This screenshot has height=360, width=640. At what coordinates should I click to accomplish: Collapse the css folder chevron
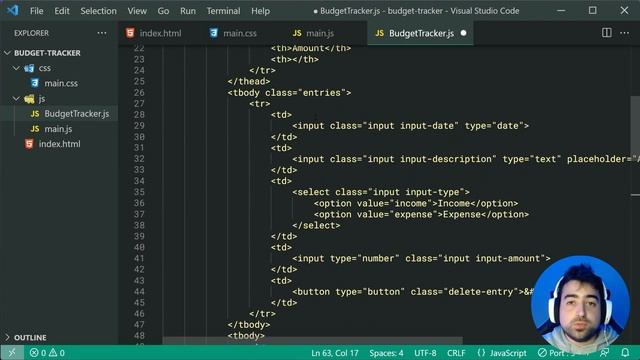coord(16,68)
